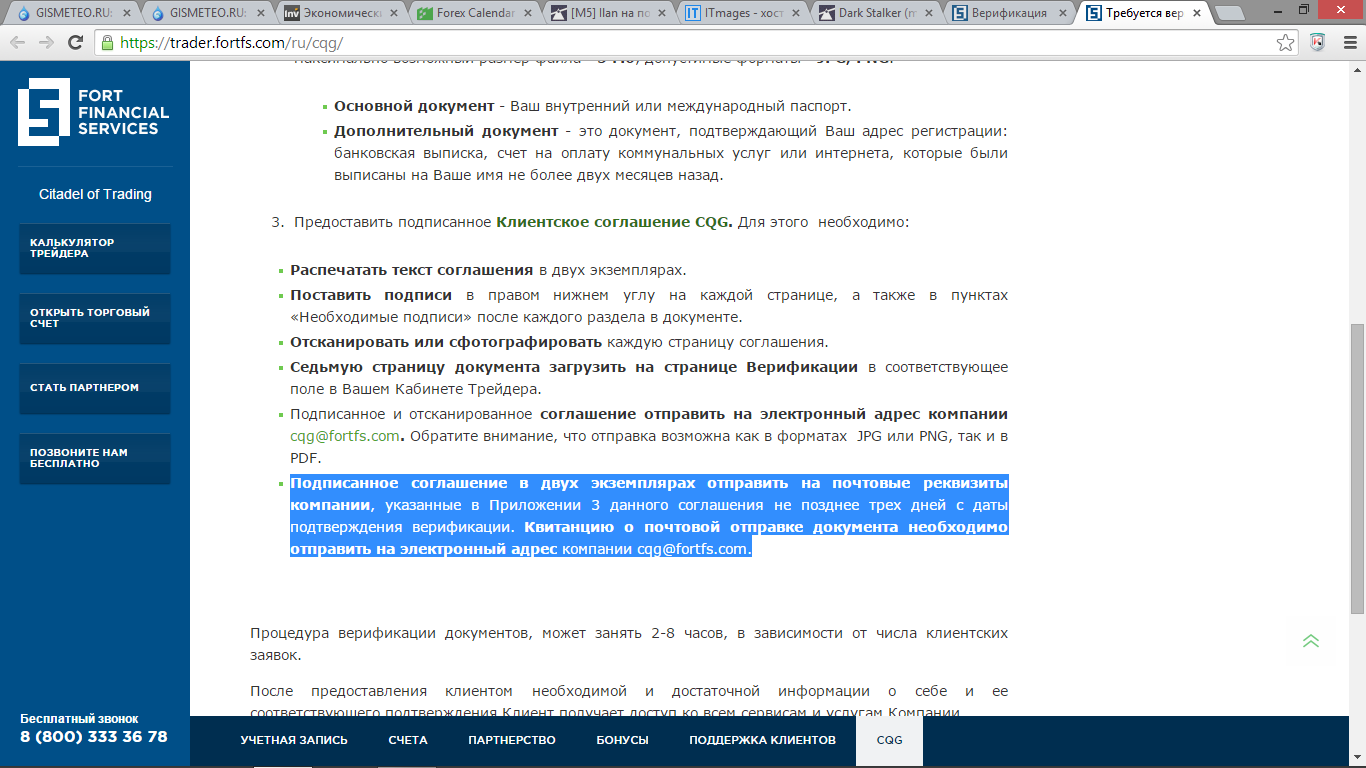Click Открыть торговый счет button
Screen dimensions: 1366x768
(95, 318)
